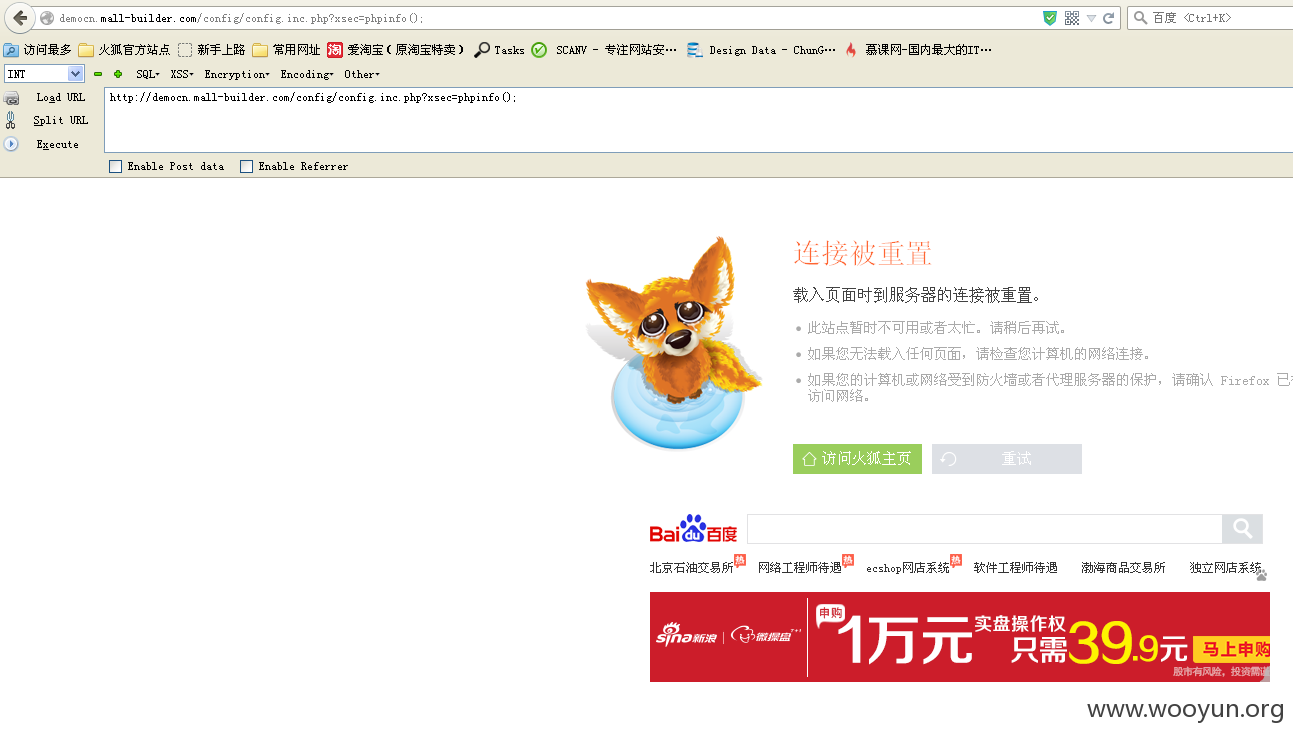Open the HackBar SQL menu
This screenshot has width=1293, height=738.
[x=148, y=74]
